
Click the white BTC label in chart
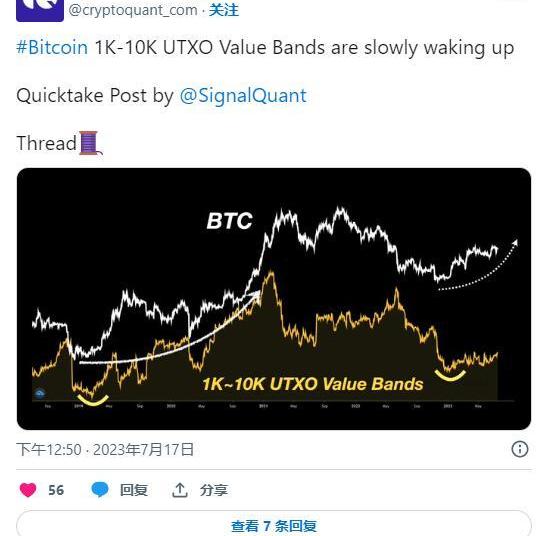(x=230, y=221)
